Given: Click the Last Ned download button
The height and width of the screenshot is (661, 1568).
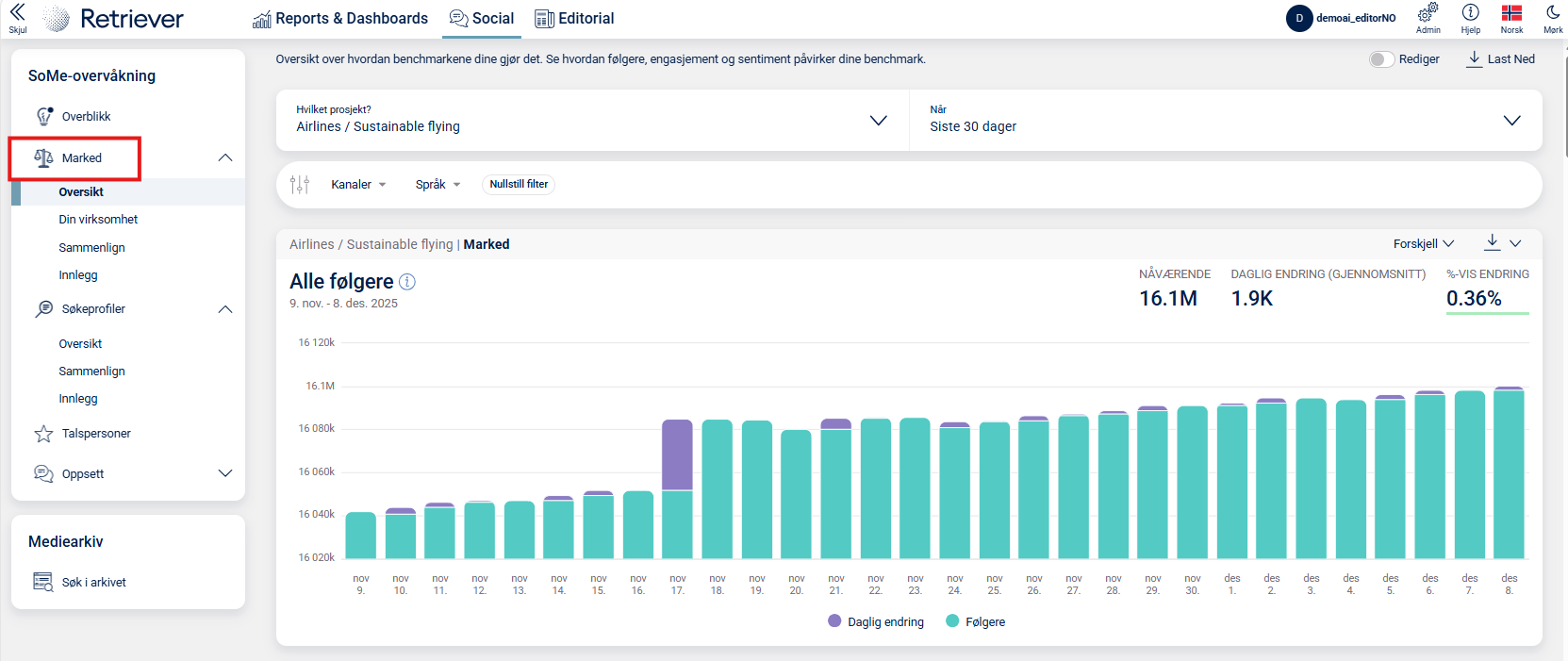Looking at the screenshot, I should 1501,59.
